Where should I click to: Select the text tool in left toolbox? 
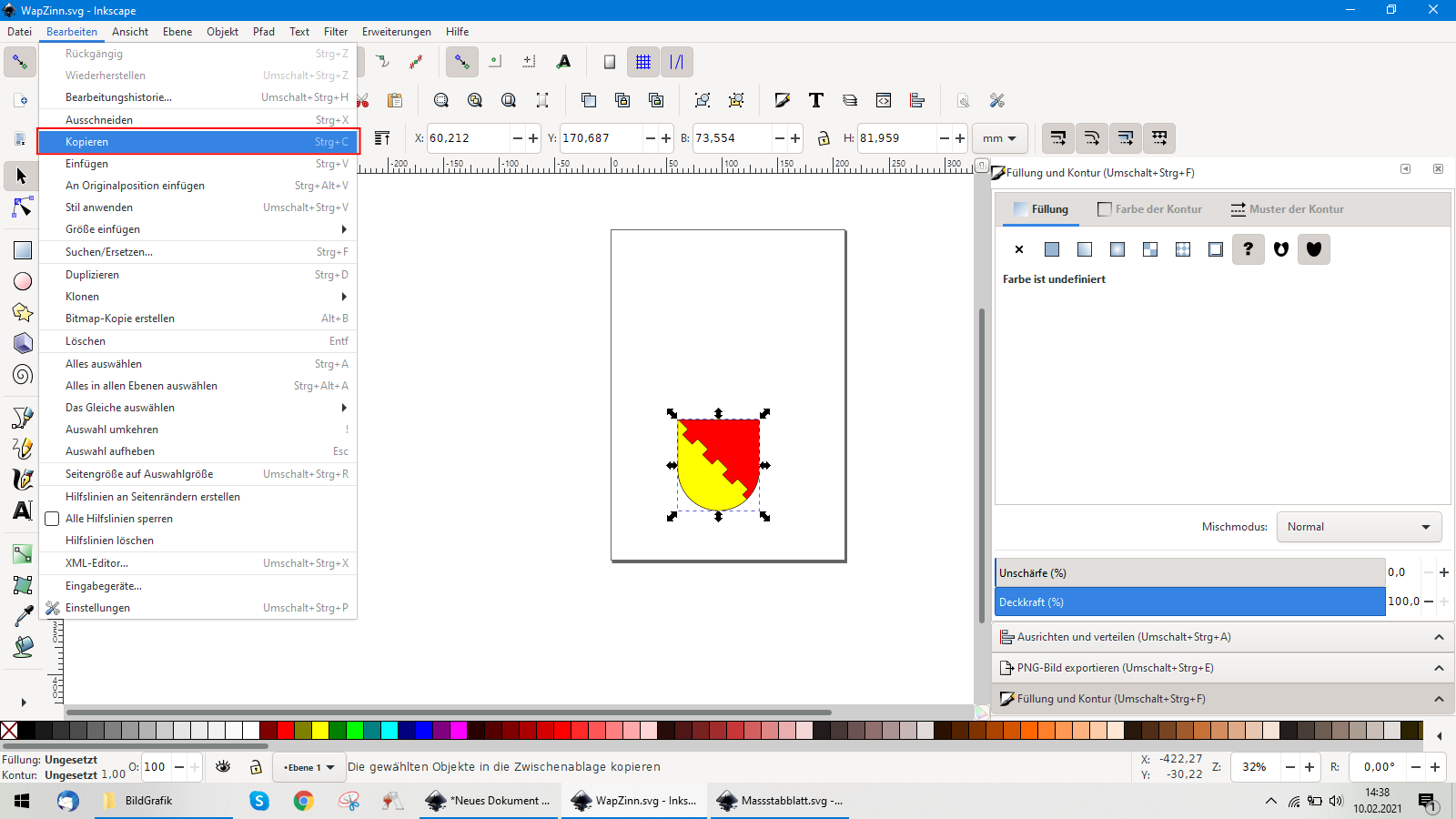[x=23, y=511]
